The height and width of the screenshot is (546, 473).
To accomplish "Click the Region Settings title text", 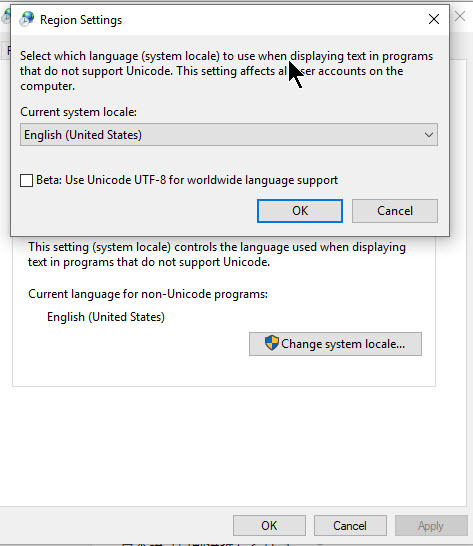I will tap(81, 20).
